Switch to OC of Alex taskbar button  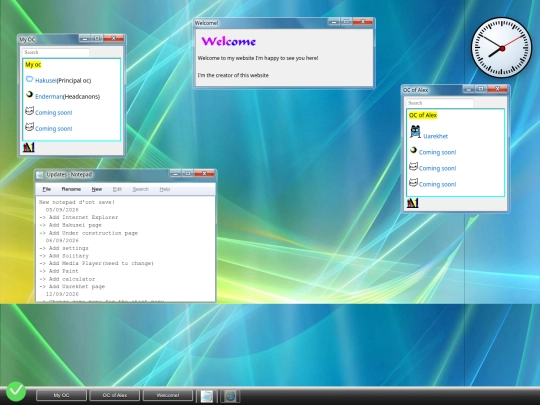pyautogui.click(x=115, y=395)
